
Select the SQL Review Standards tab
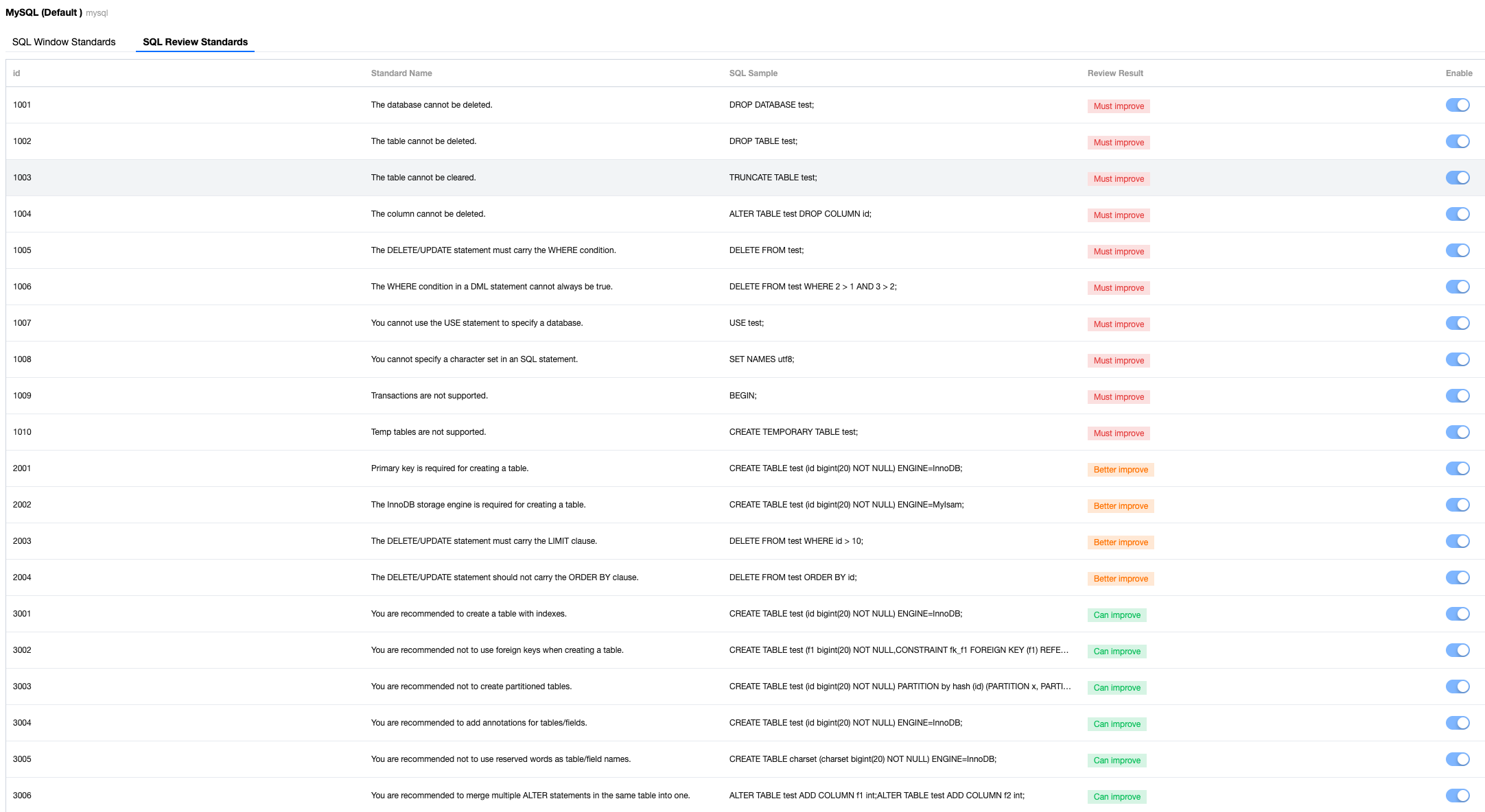point(195,42)
